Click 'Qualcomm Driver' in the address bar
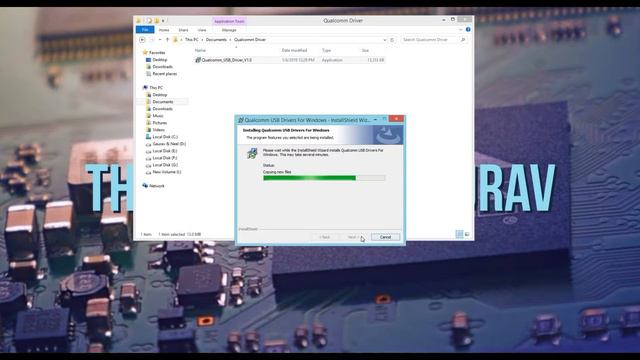Screen dimensions: 640x360 250,40
